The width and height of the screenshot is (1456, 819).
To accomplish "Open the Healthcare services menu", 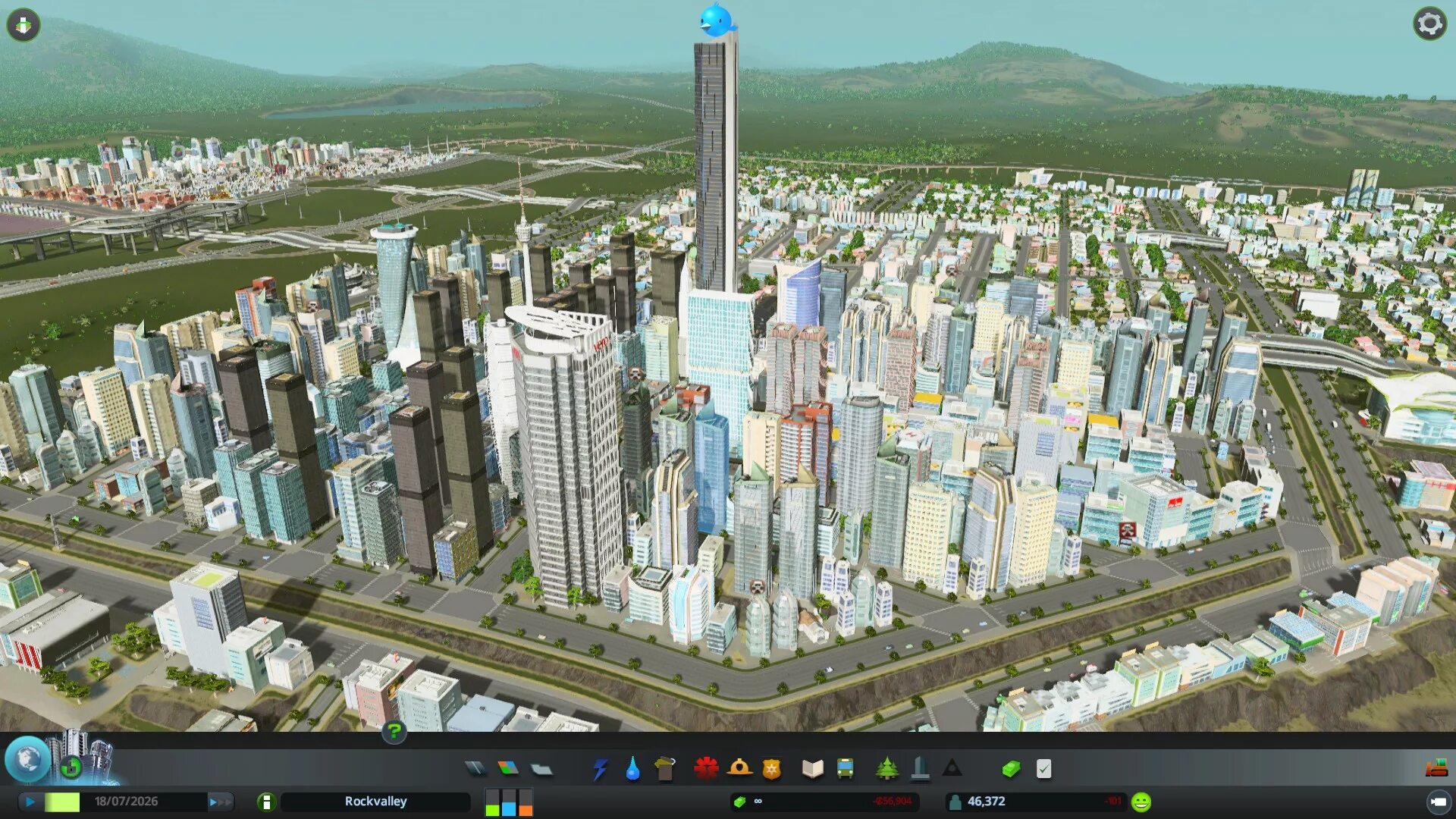I will click(x=706, y=769).
